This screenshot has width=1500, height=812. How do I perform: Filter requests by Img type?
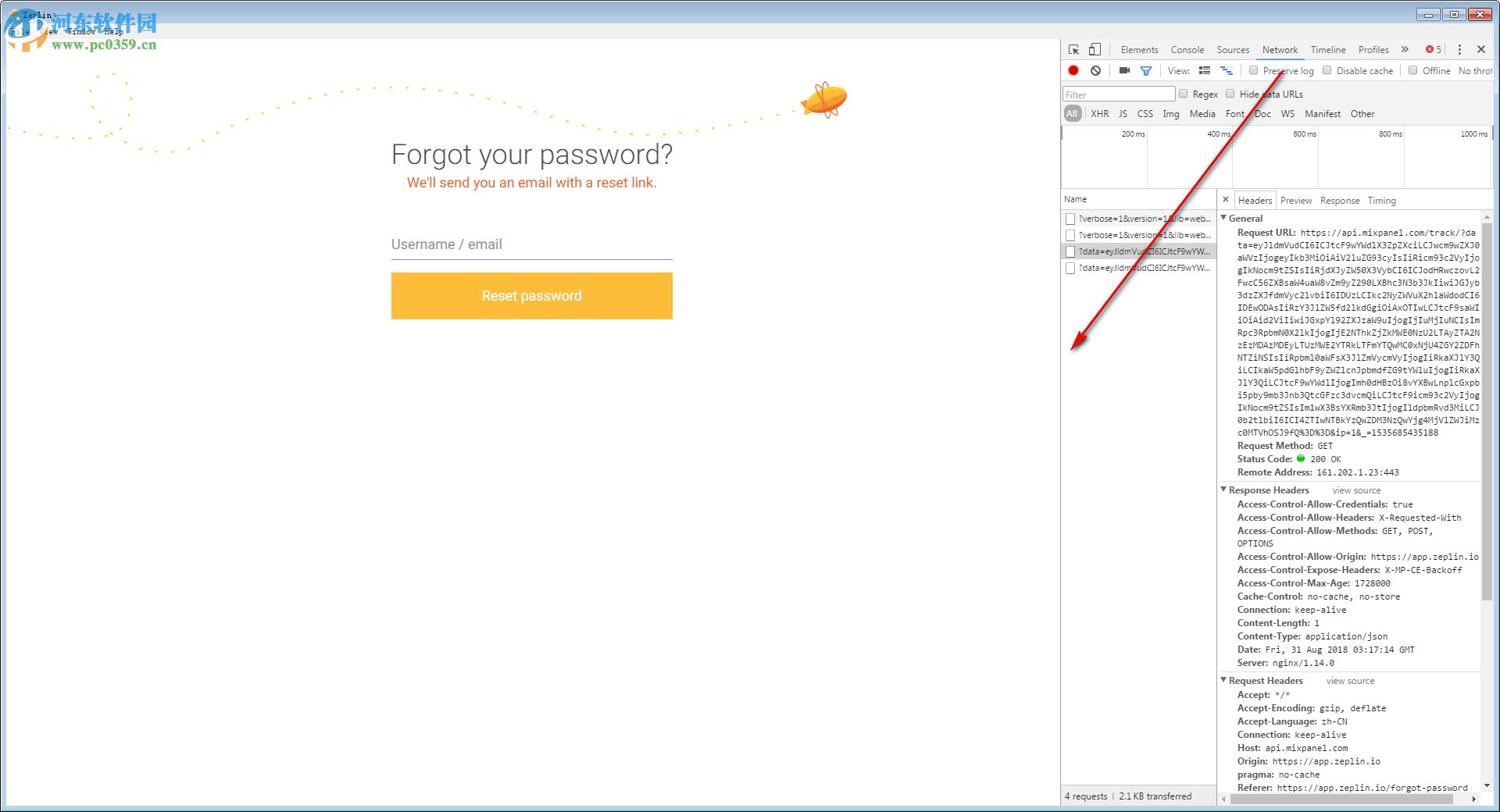[x=1170, y=113]
